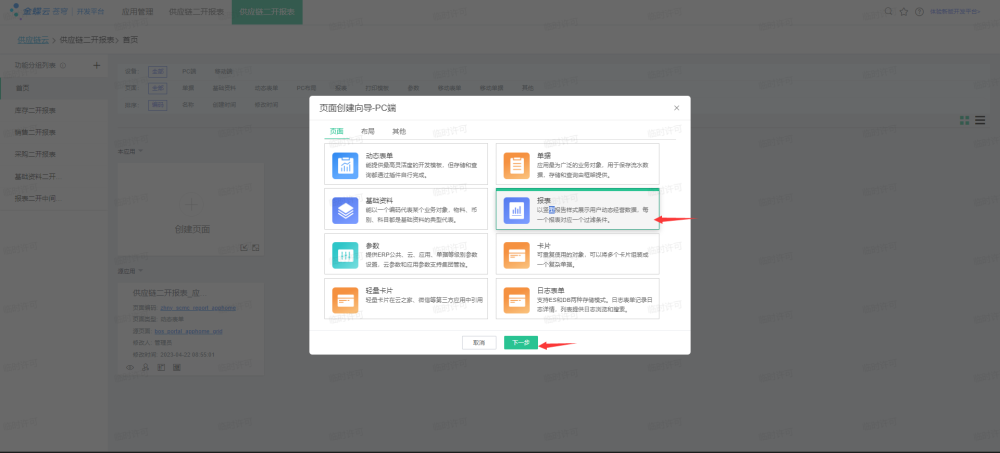
Task: Filter pages by 单据
Action: (x=189, y=88)
